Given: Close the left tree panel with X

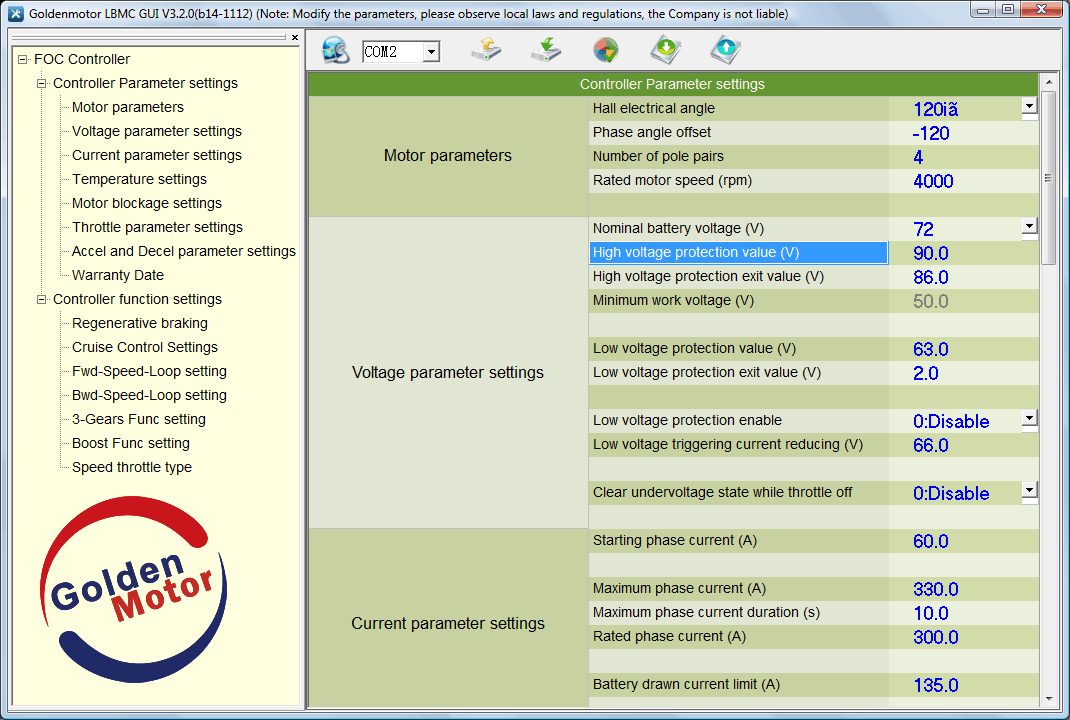Looking at the screenshot, I should 294,37.
